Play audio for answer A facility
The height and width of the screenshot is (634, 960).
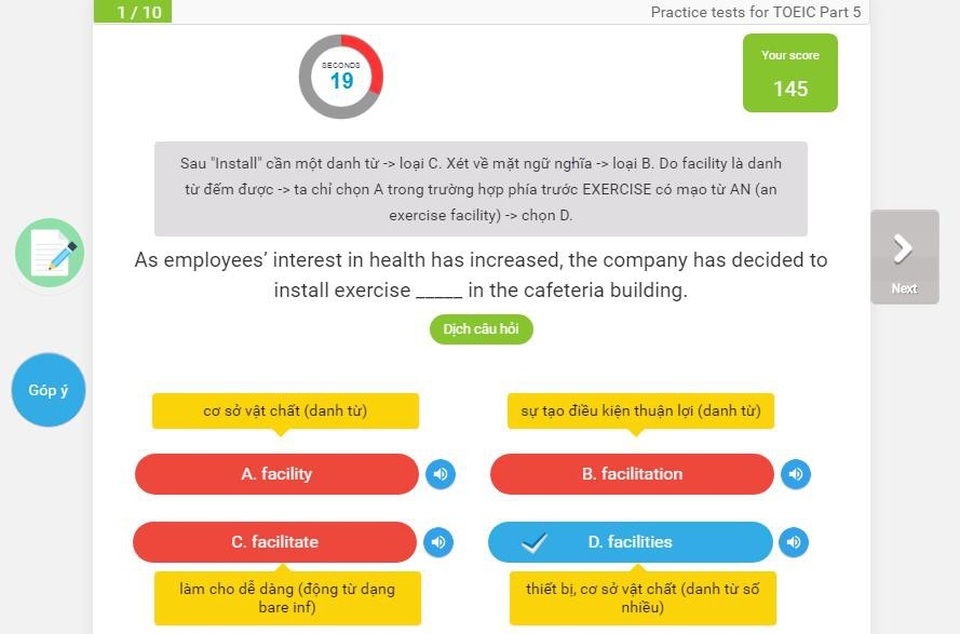[440, 474]
